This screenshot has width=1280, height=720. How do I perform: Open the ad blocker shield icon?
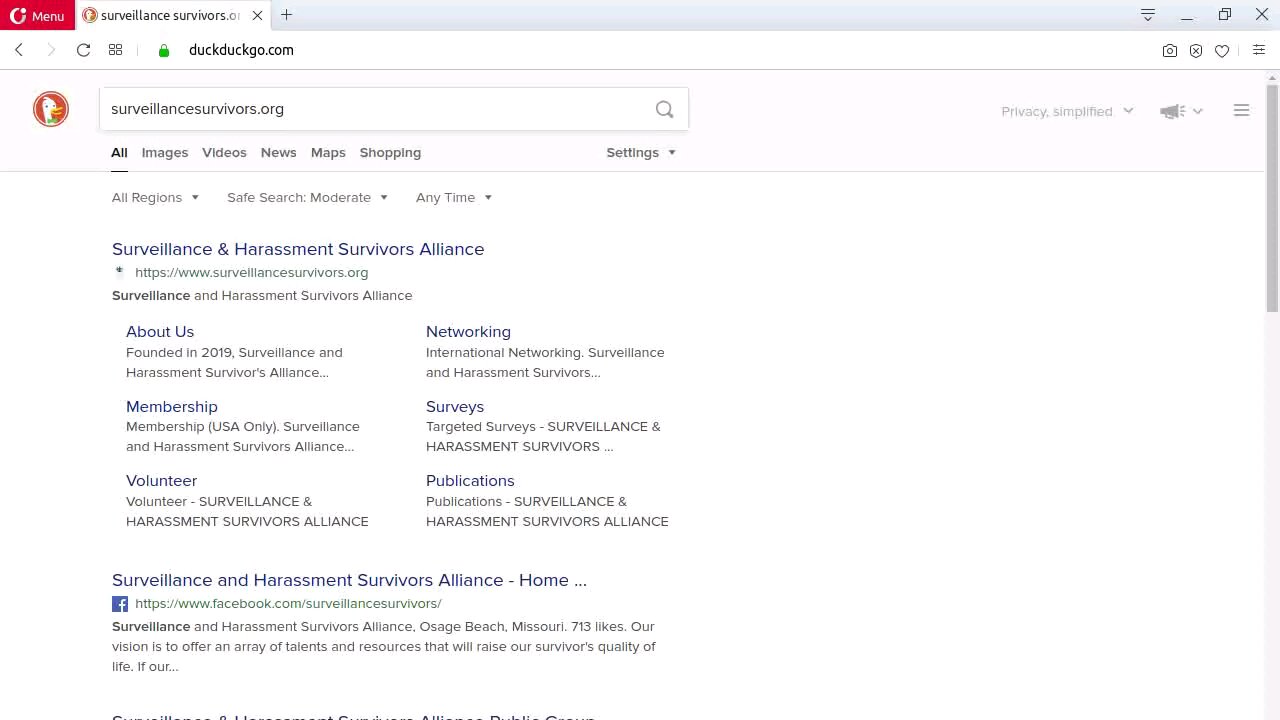tap(1196, 51)
